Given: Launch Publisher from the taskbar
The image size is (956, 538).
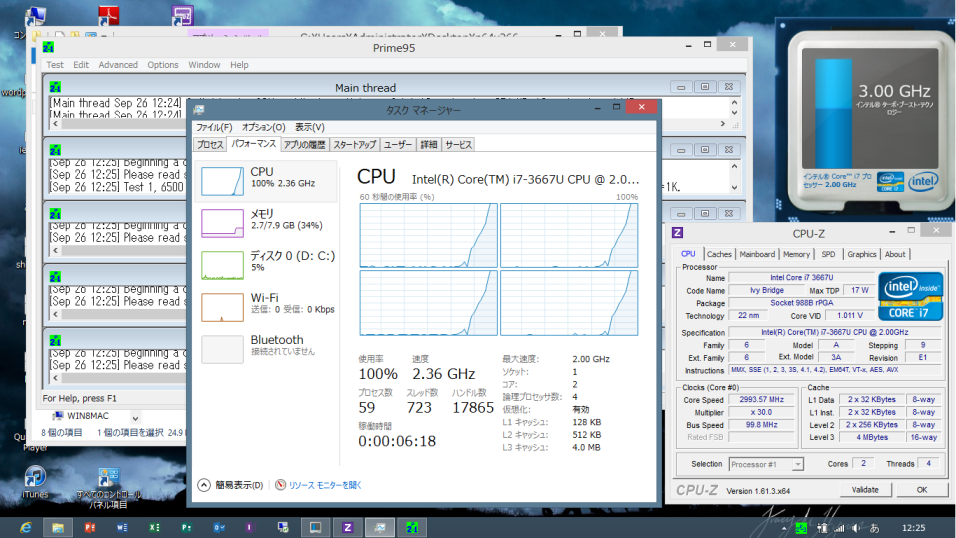Looking at the screenshot, I should pos(187,528).
